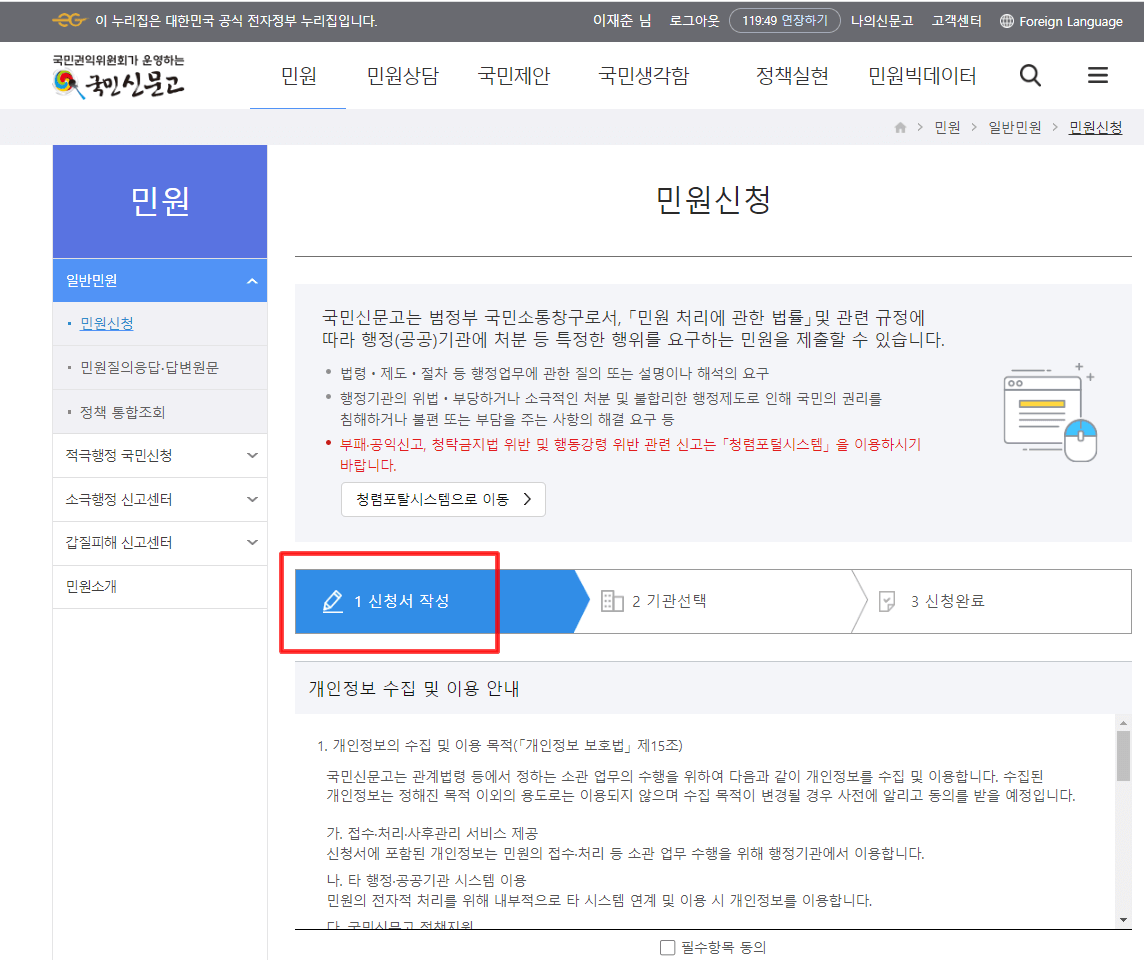
Task: Click 청렴포털시스템으로 이동 button
Action: (x=442, y=499)
